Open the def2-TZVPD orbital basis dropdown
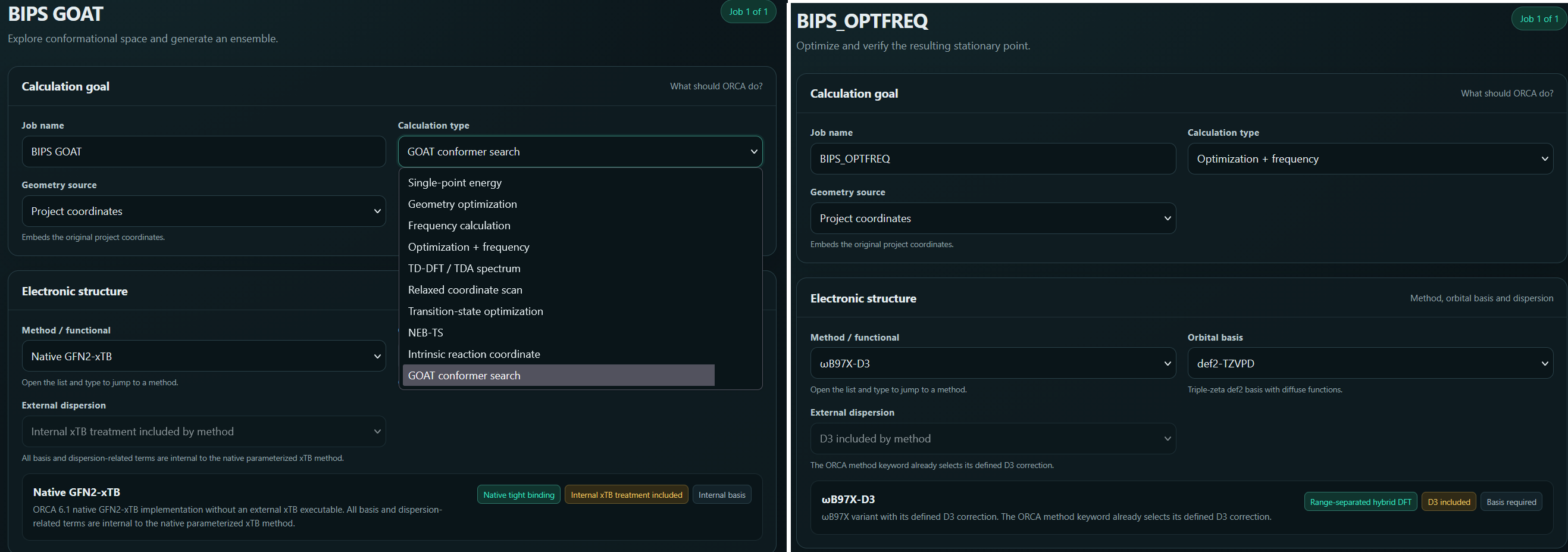1568x552 pixels. pos(1370,364)
